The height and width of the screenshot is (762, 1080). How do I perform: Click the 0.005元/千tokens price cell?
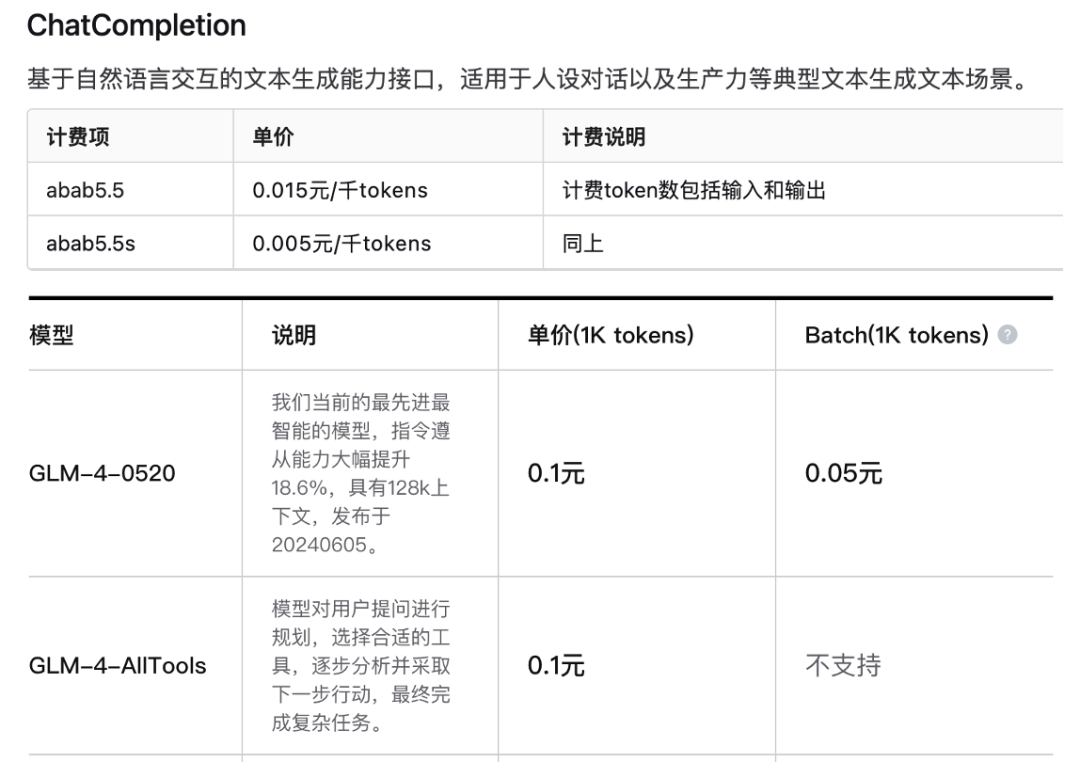[x=341, y=243]
